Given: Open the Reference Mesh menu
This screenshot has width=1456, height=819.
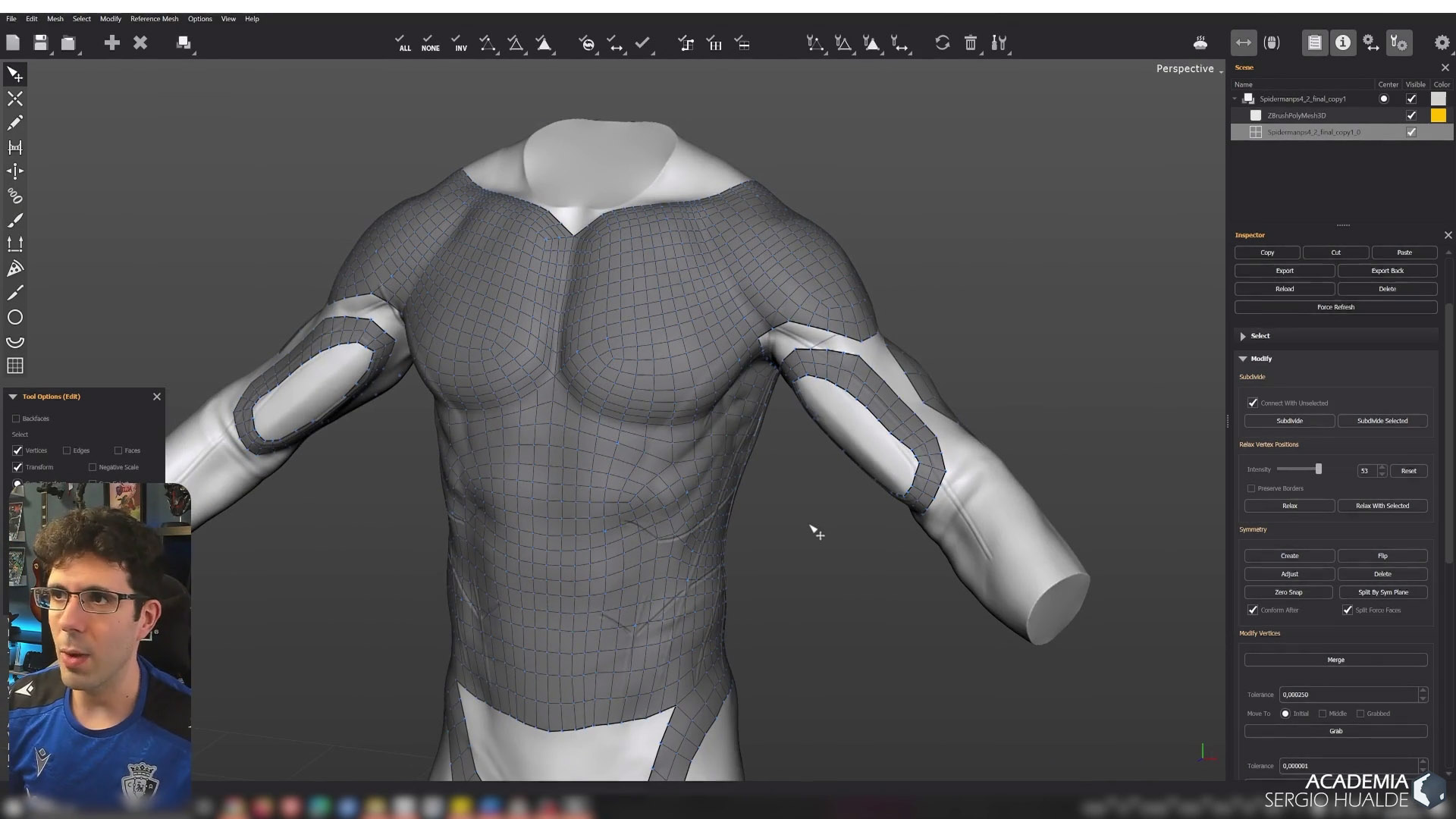Looking at the screenshot, I should click(x=154, y=19).
